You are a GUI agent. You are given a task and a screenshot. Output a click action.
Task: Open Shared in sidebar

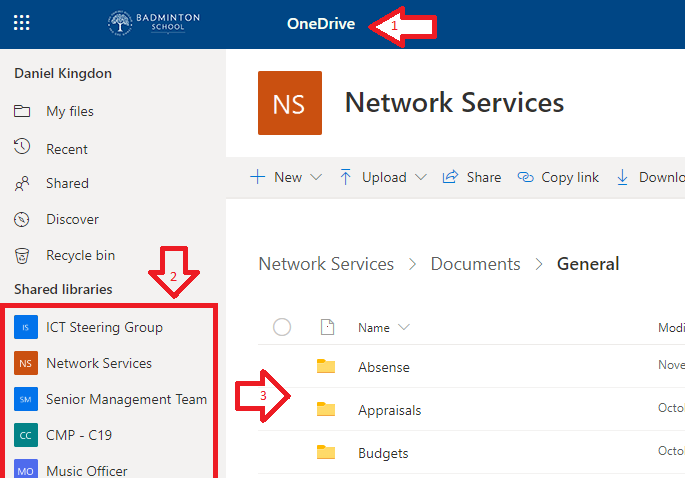(x=67, y=183)
